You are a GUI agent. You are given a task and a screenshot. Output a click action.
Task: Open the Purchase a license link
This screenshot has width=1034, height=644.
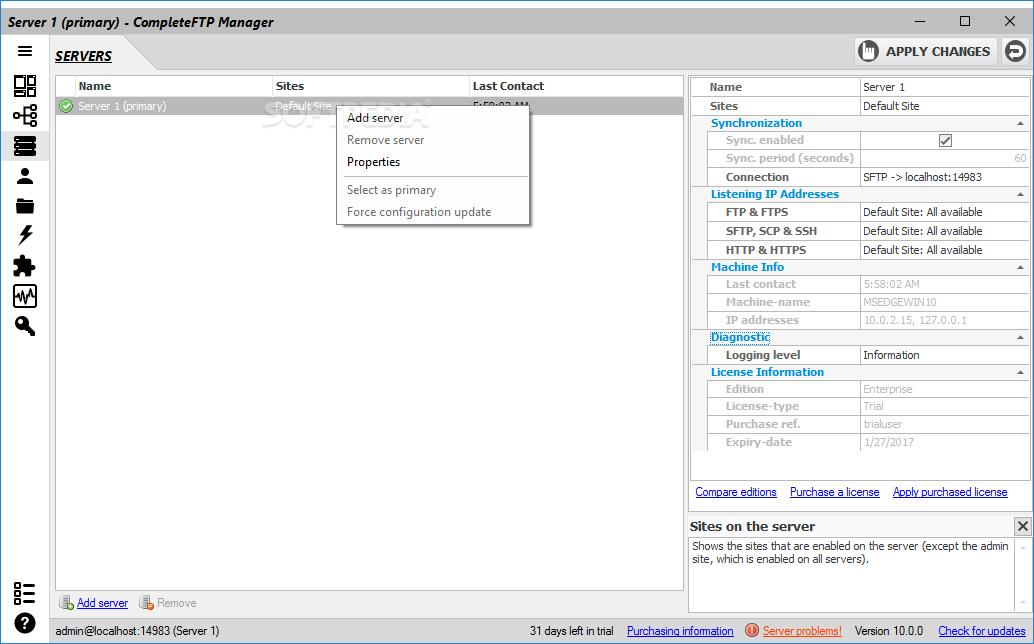click(x=834, y=492)
